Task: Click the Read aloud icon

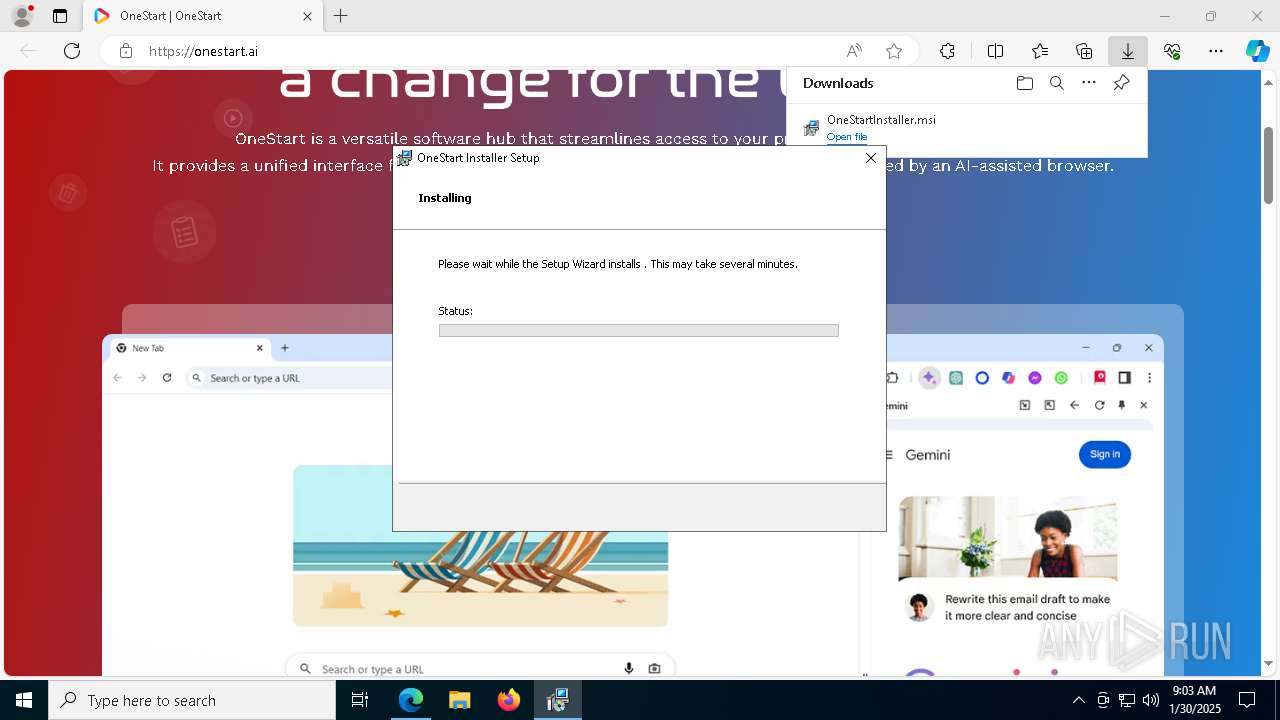Action: click(x=854, y=51)
